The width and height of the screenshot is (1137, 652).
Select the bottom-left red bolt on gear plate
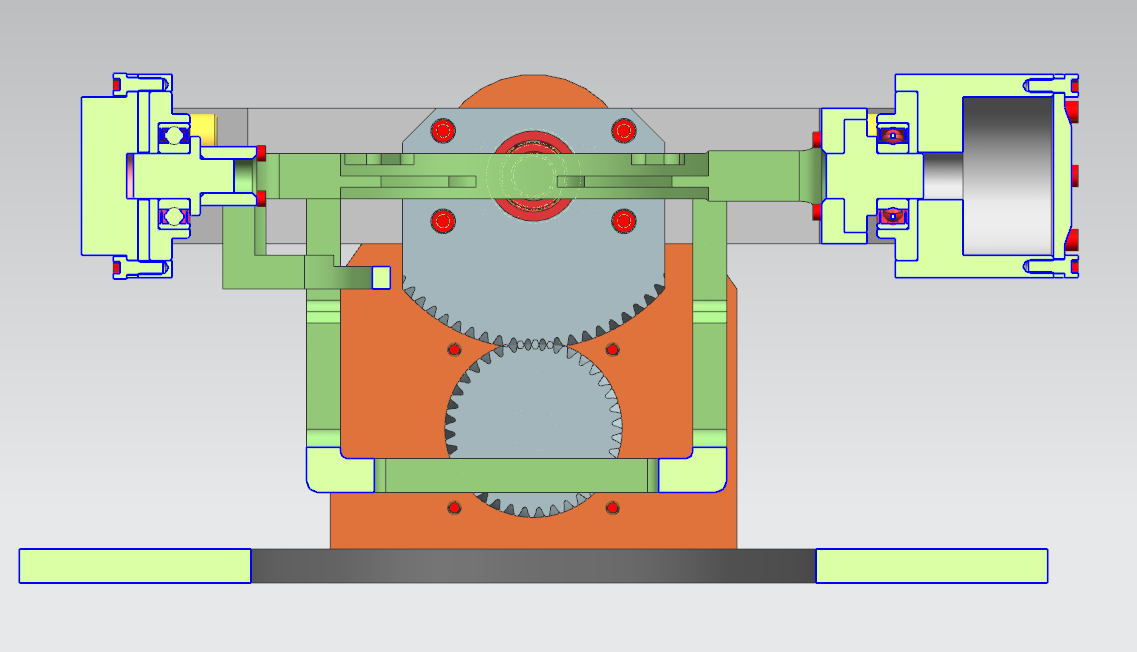pos(442,220)
